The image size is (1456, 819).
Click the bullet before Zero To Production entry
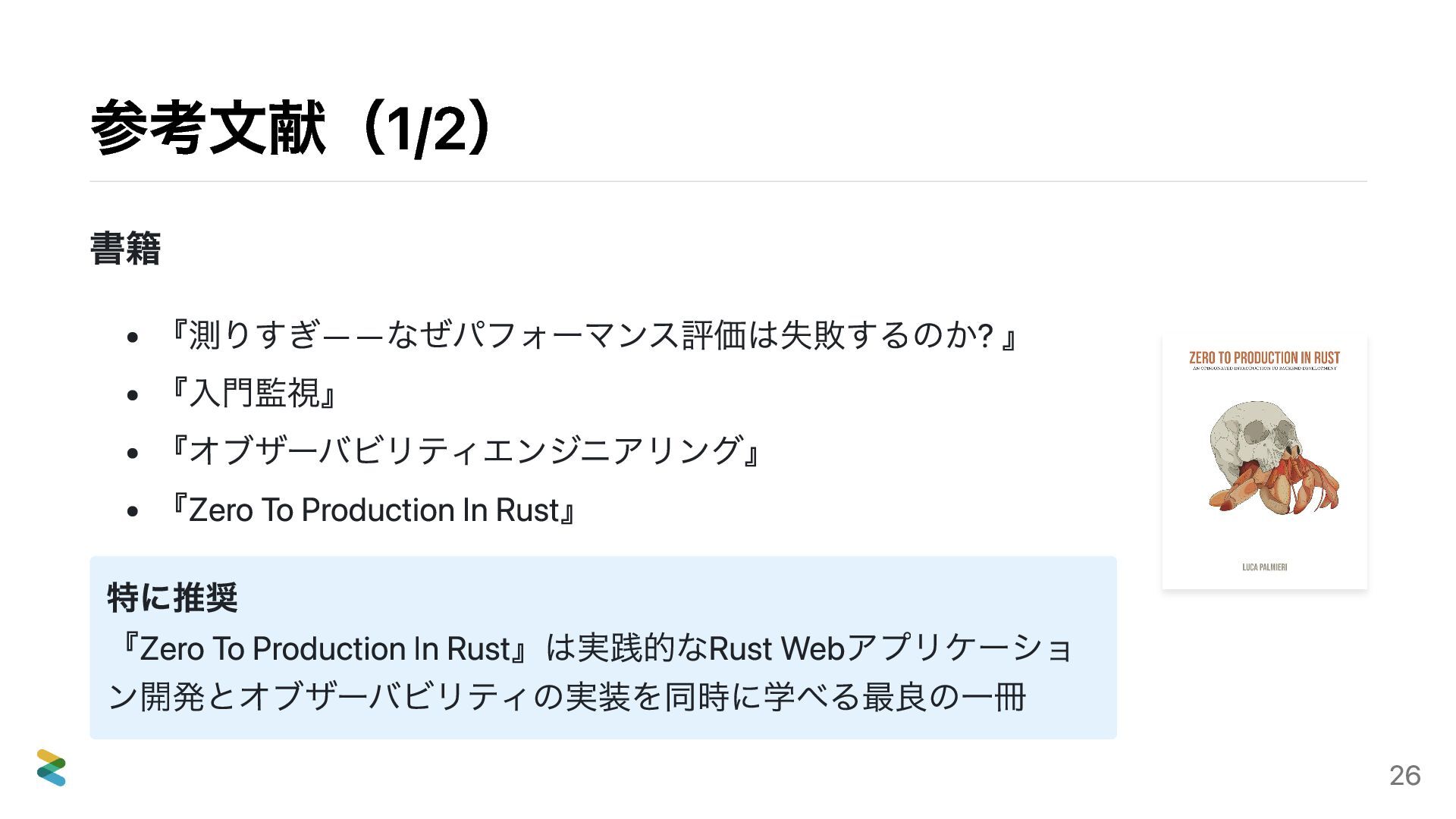click(133, 512)
